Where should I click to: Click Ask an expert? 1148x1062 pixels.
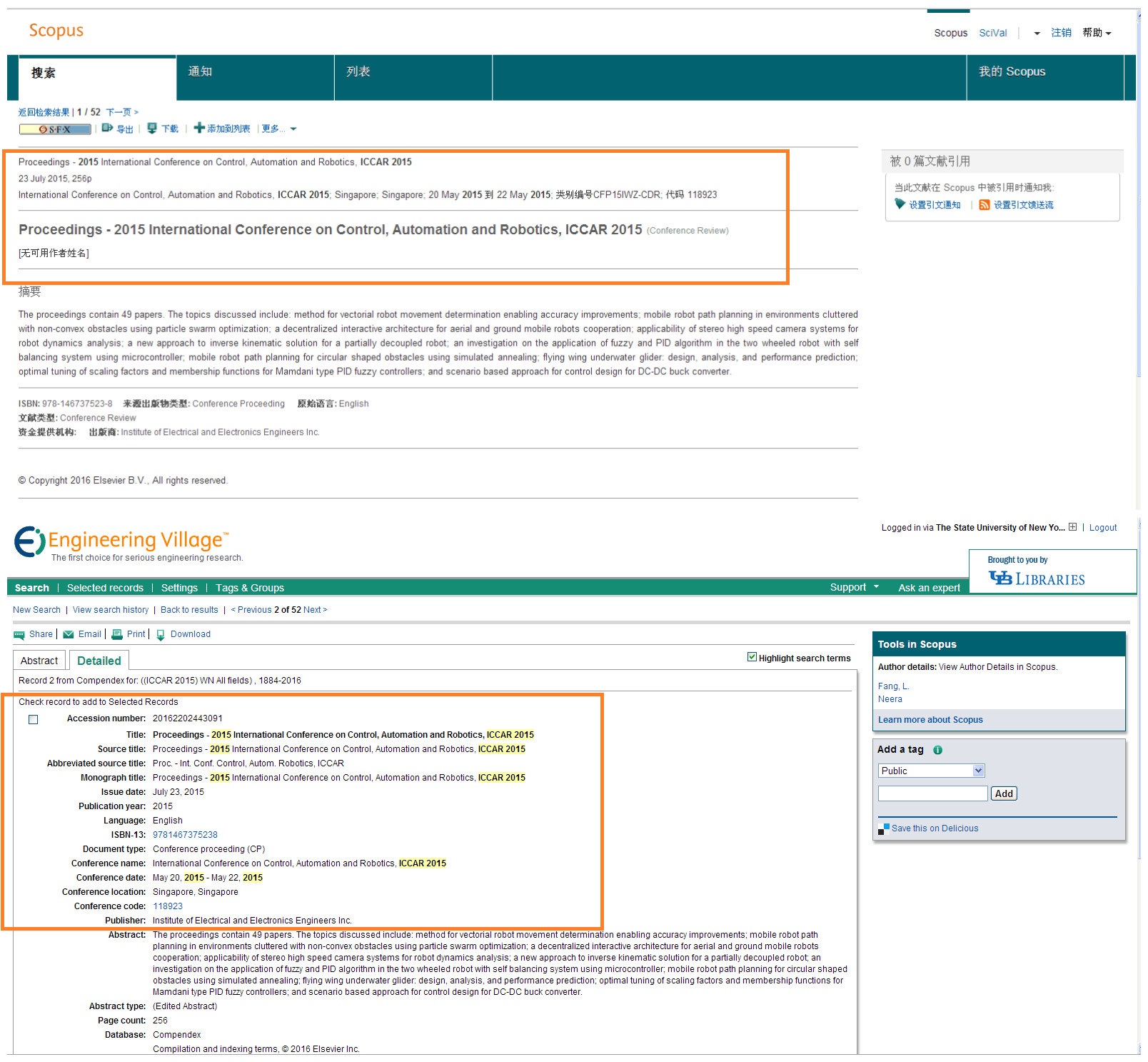click(929, 588)
